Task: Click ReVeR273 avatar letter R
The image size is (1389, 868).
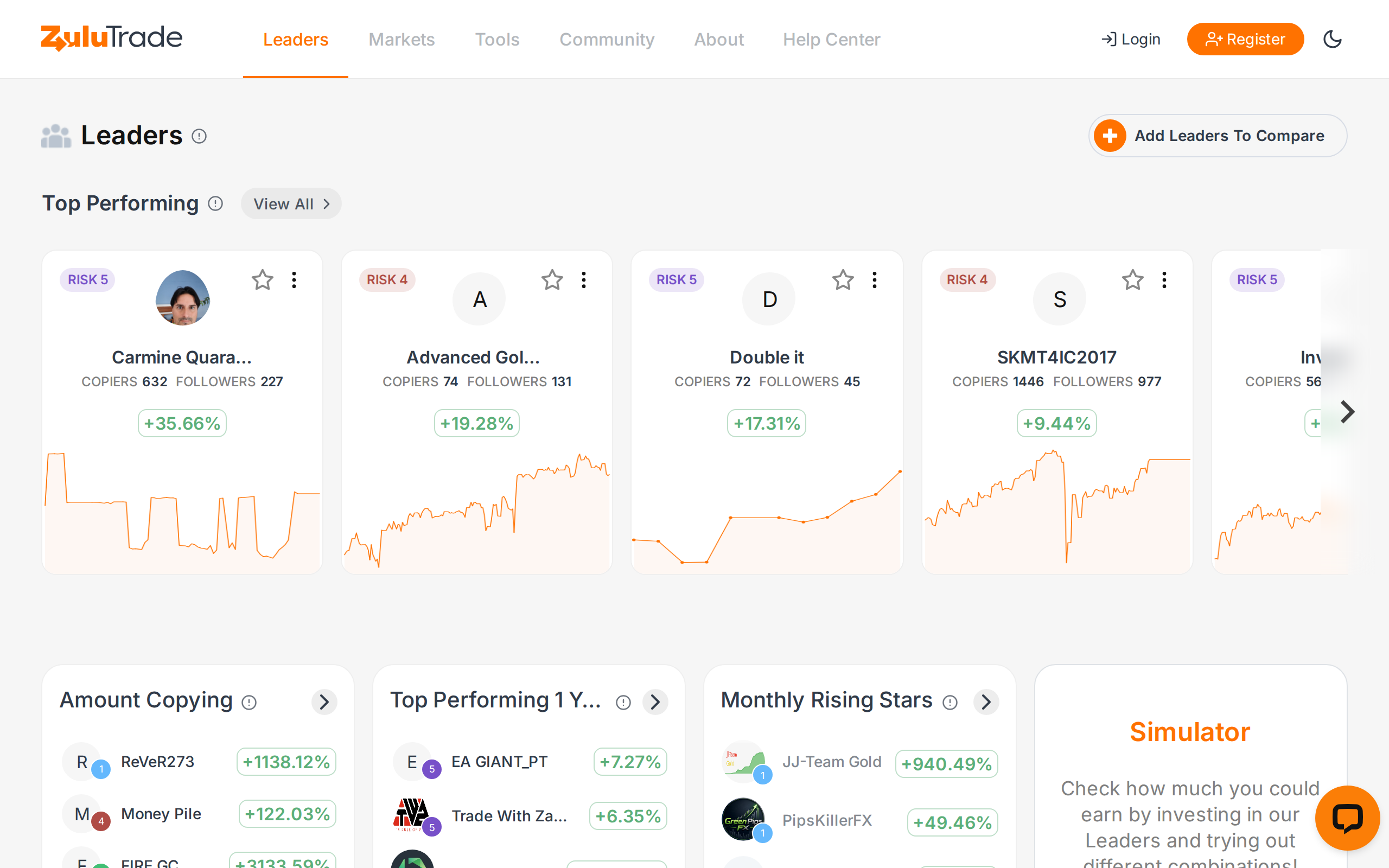Action: [x=82, y=762]
